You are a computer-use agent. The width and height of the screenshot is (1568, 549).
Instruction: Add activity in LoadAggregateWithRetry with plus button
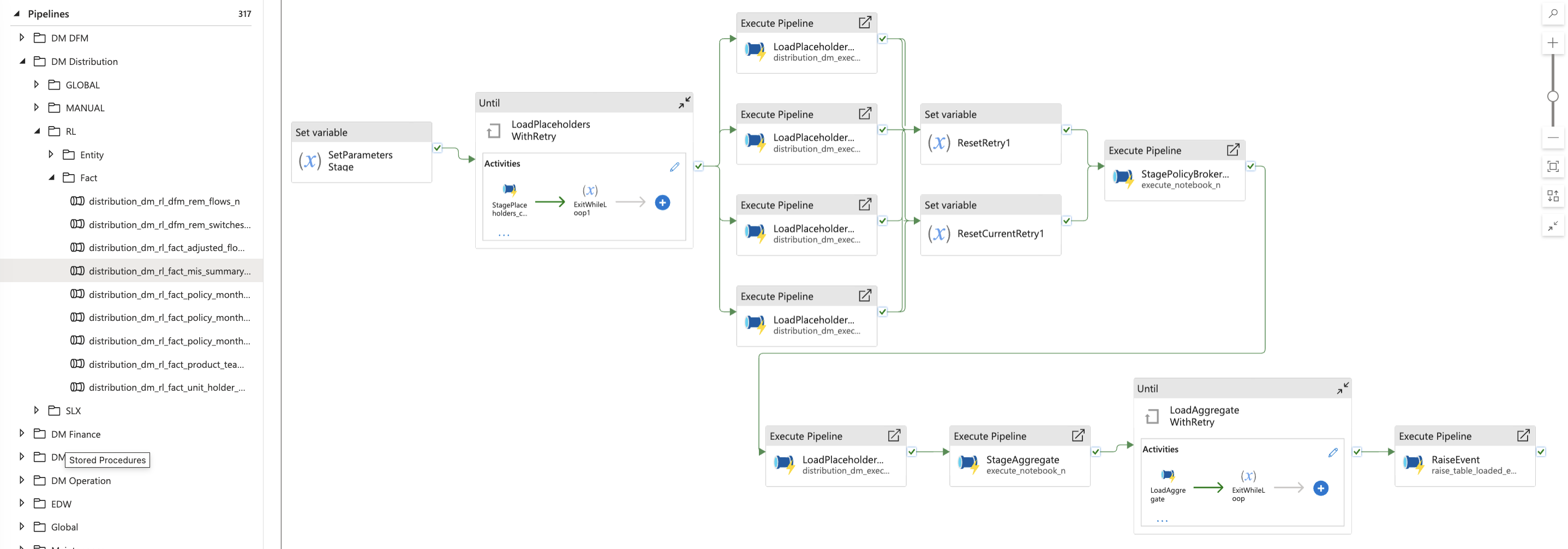1320,488
